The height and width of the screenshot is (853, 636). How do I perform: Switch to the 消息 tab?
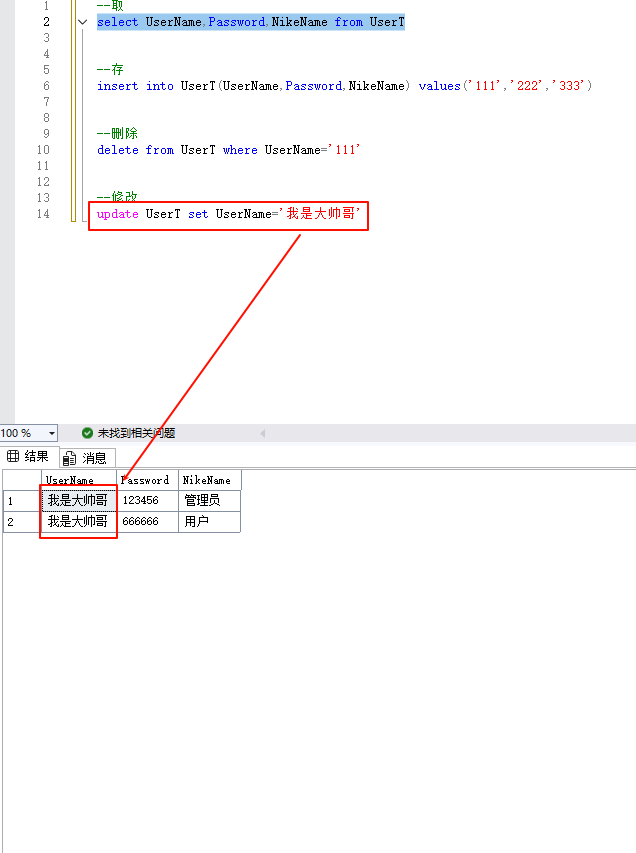point(86,458)
